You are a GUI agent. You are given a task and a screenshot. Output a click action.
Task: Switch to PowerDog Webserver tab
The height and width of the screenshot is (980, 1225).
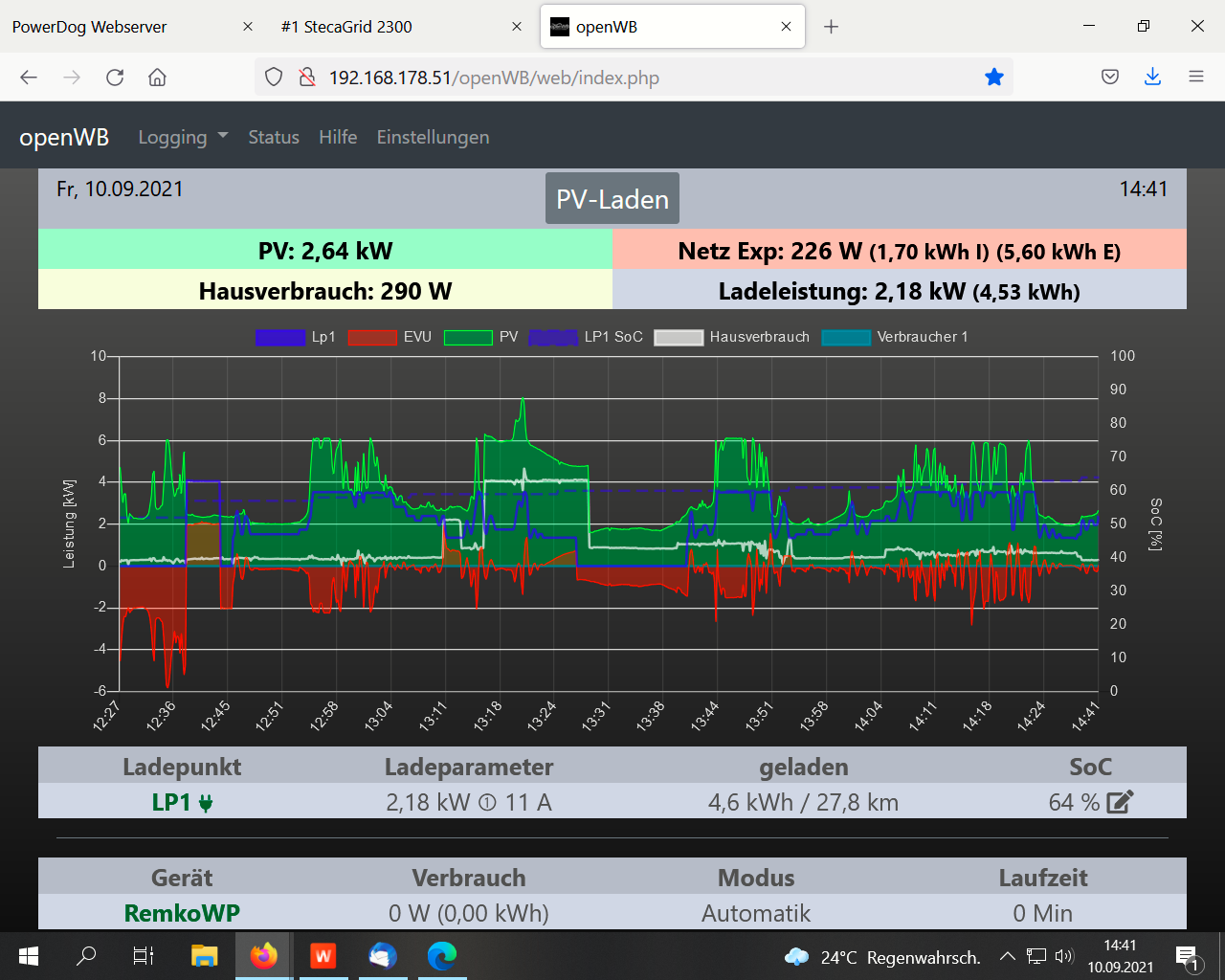click(89, 27)
